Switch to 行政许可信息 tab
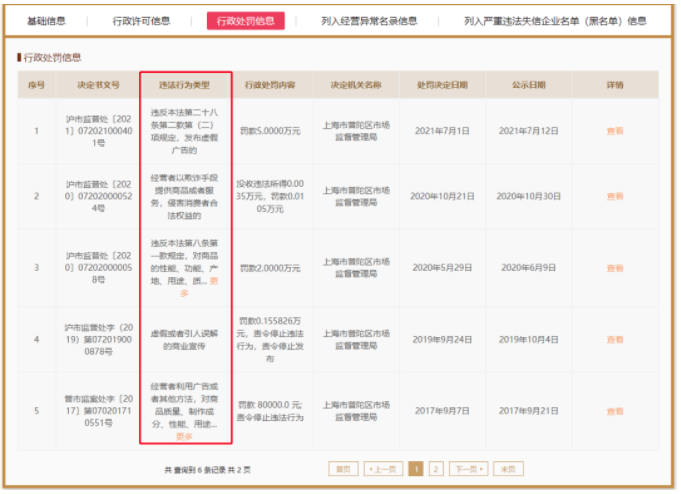 point(141,21)
